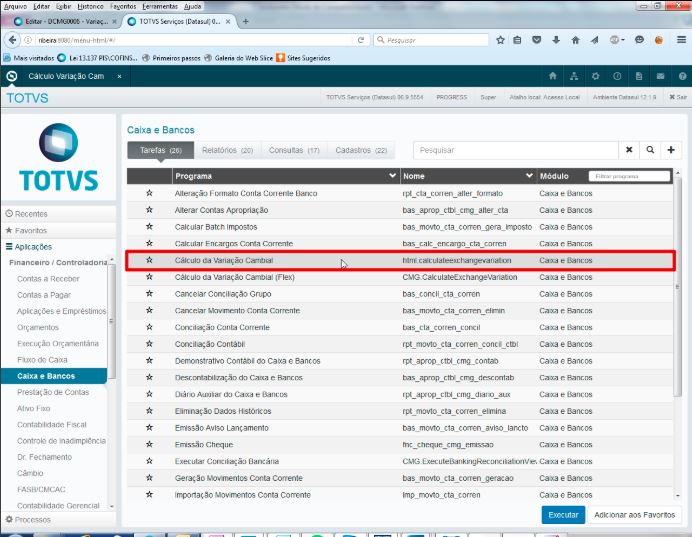692x537 pixels.
Task: Open Mais visitados bookmark
Action: pos(29,58)
